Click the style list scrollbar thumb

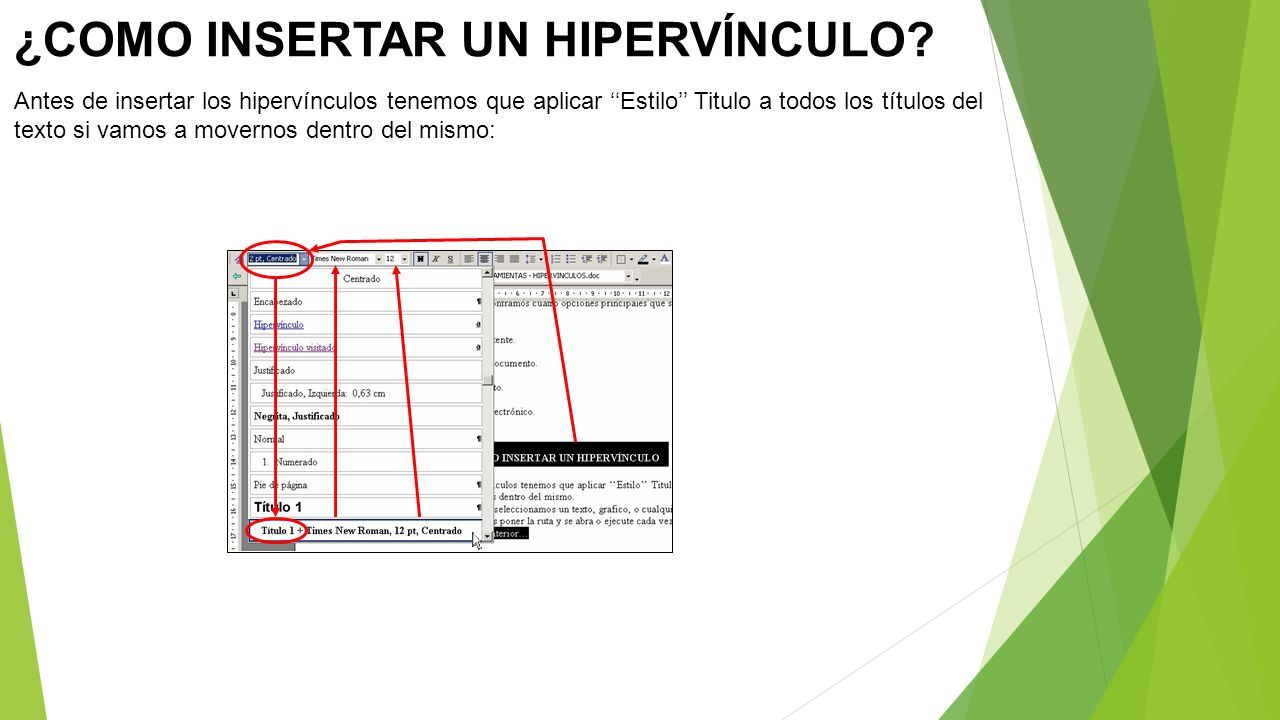click(x=488, y=380)
